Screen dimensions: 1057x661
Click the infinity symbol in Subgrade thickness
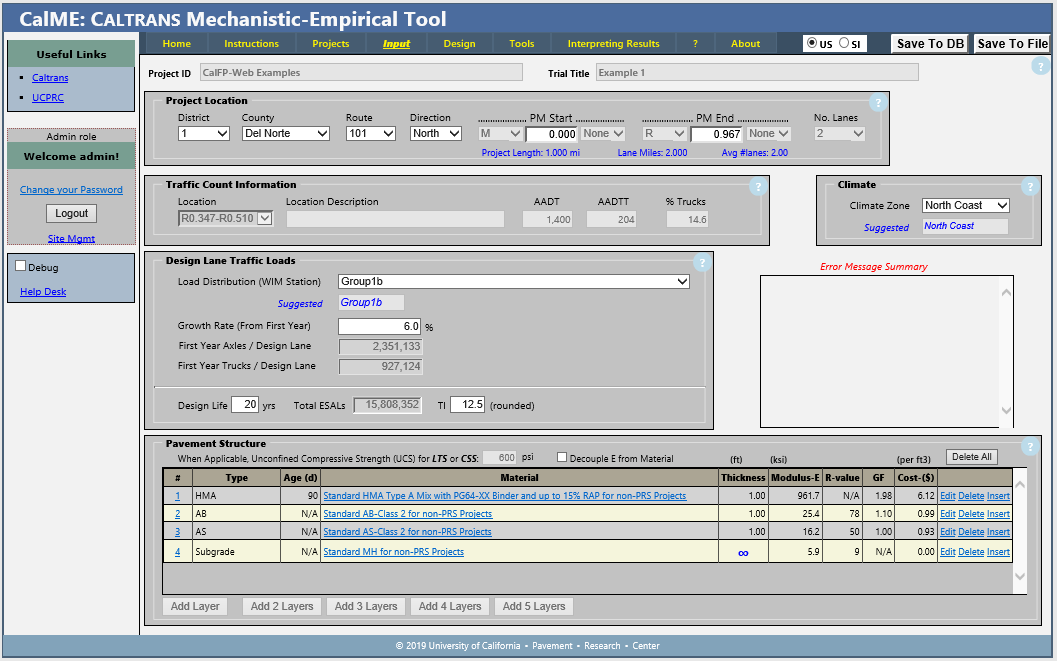(743, 552)
